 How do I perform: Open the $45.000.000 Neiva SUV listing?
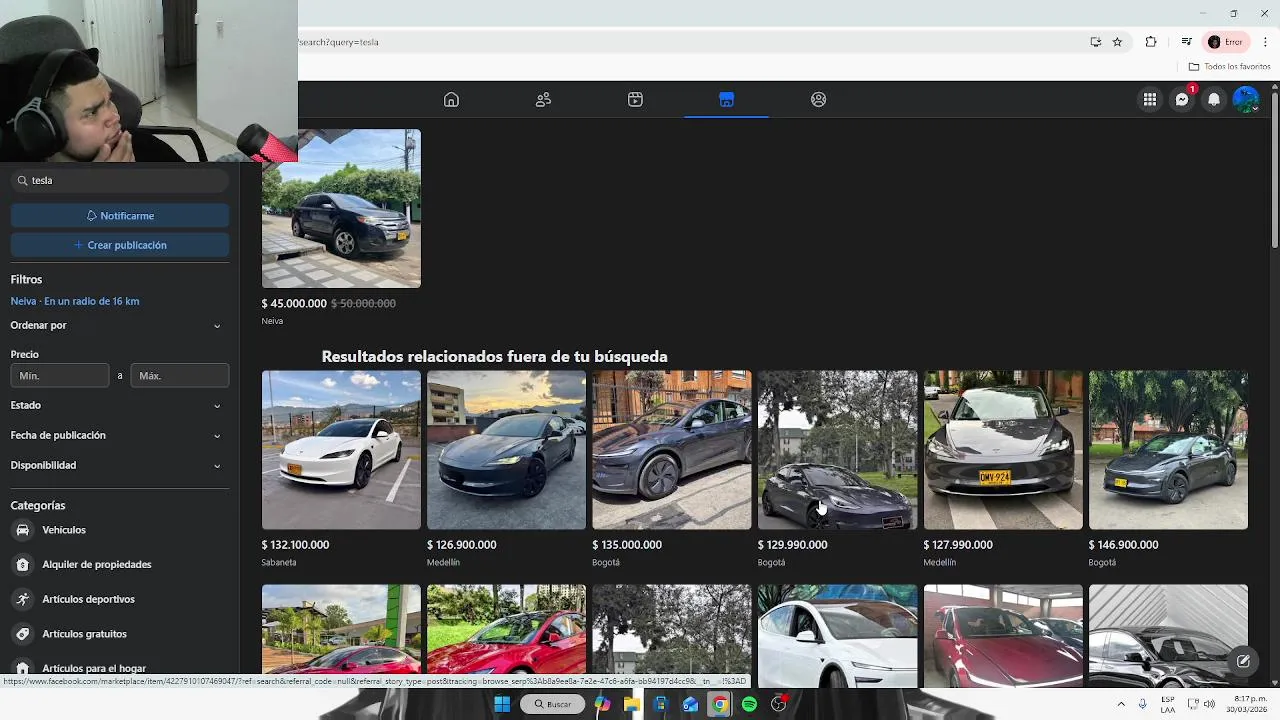pyautogui.click(x=341, y=209)
